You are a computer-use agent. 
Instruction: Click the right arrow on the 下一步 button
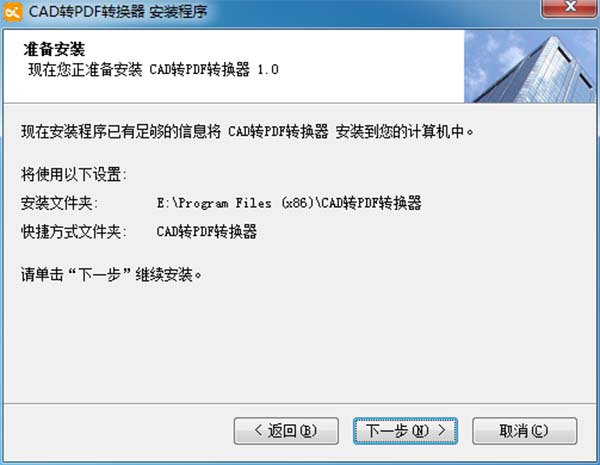tap(442, 430)
